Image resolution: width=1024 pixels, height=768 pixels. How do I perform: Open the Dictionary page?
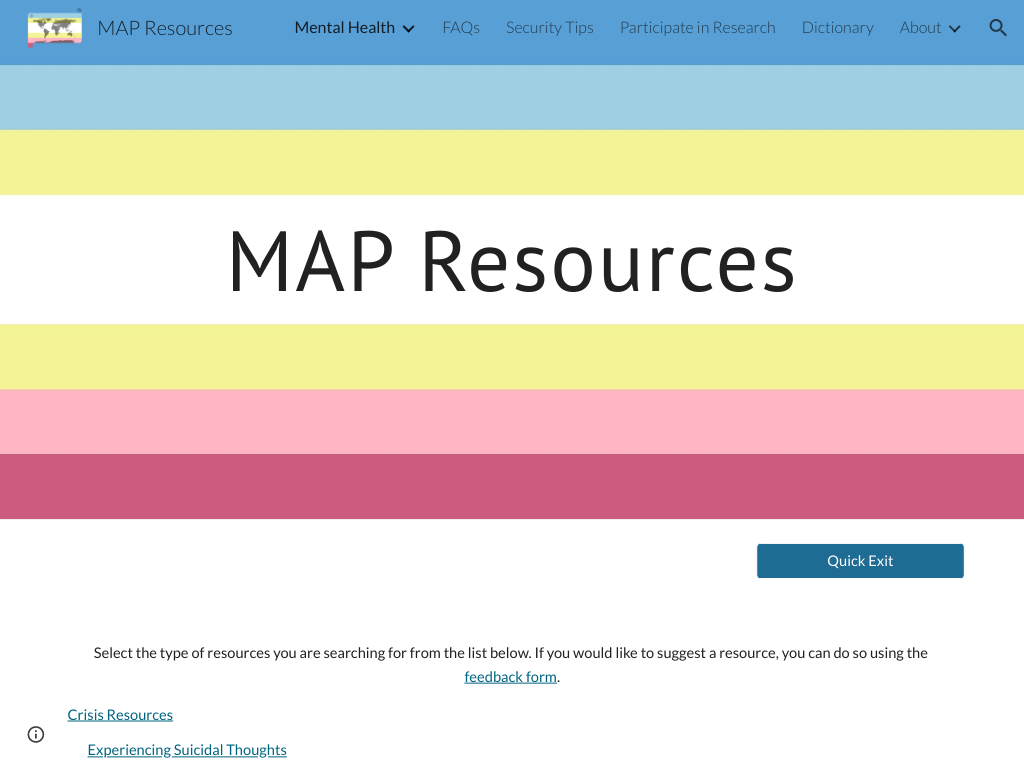pos(837,27)
